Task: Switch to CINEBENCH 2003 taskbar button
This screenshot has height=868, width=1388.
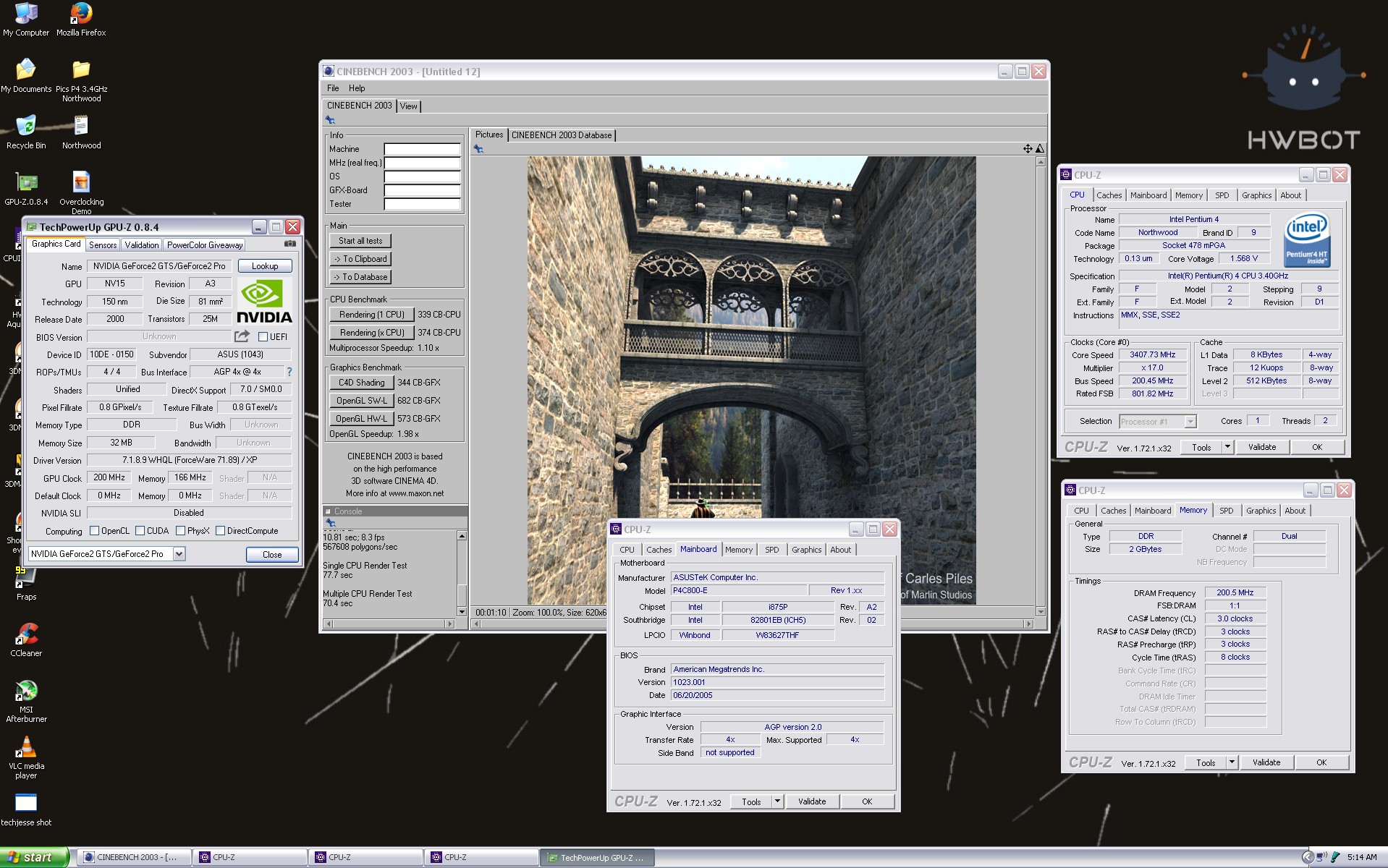Action: click(x=134, y=857)
